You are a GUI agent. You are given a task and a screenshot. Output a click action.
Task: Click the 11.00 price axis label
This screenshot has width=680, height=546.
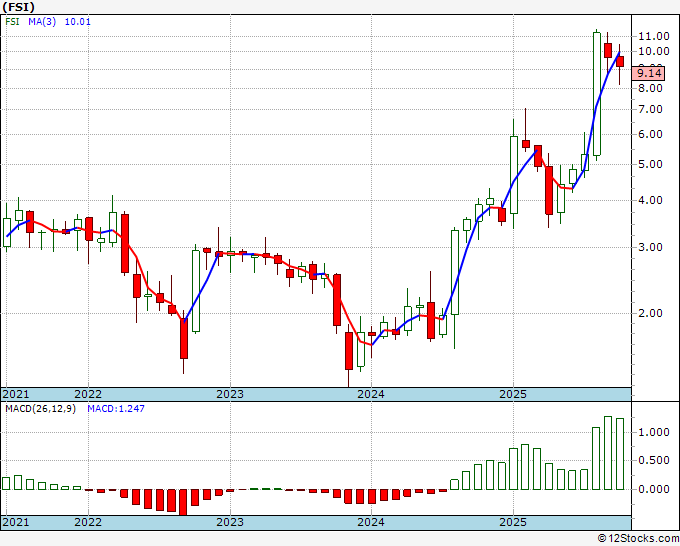click(654, 36)
